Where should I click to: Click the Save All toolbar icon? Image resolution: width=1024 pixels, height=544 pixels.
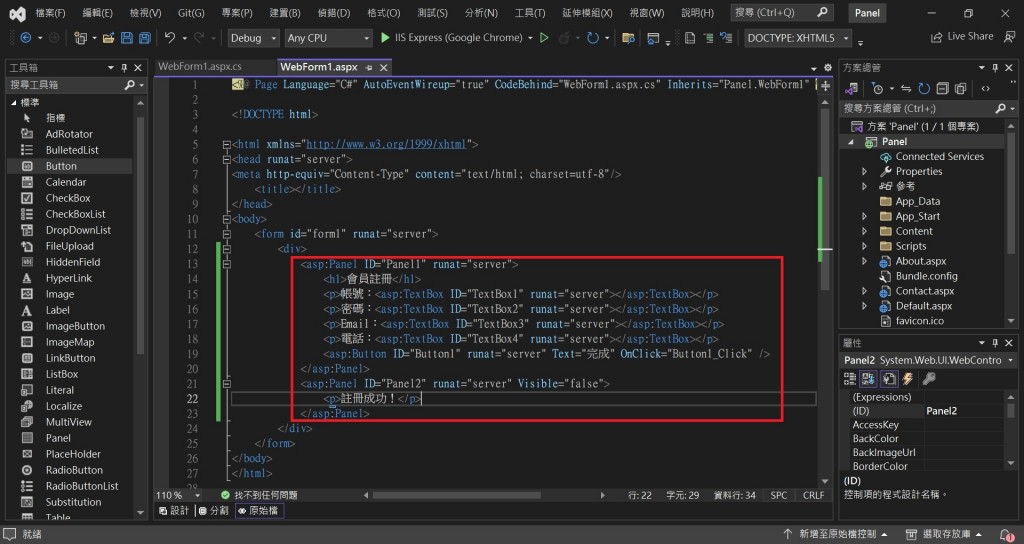click(x=144, y=38)
